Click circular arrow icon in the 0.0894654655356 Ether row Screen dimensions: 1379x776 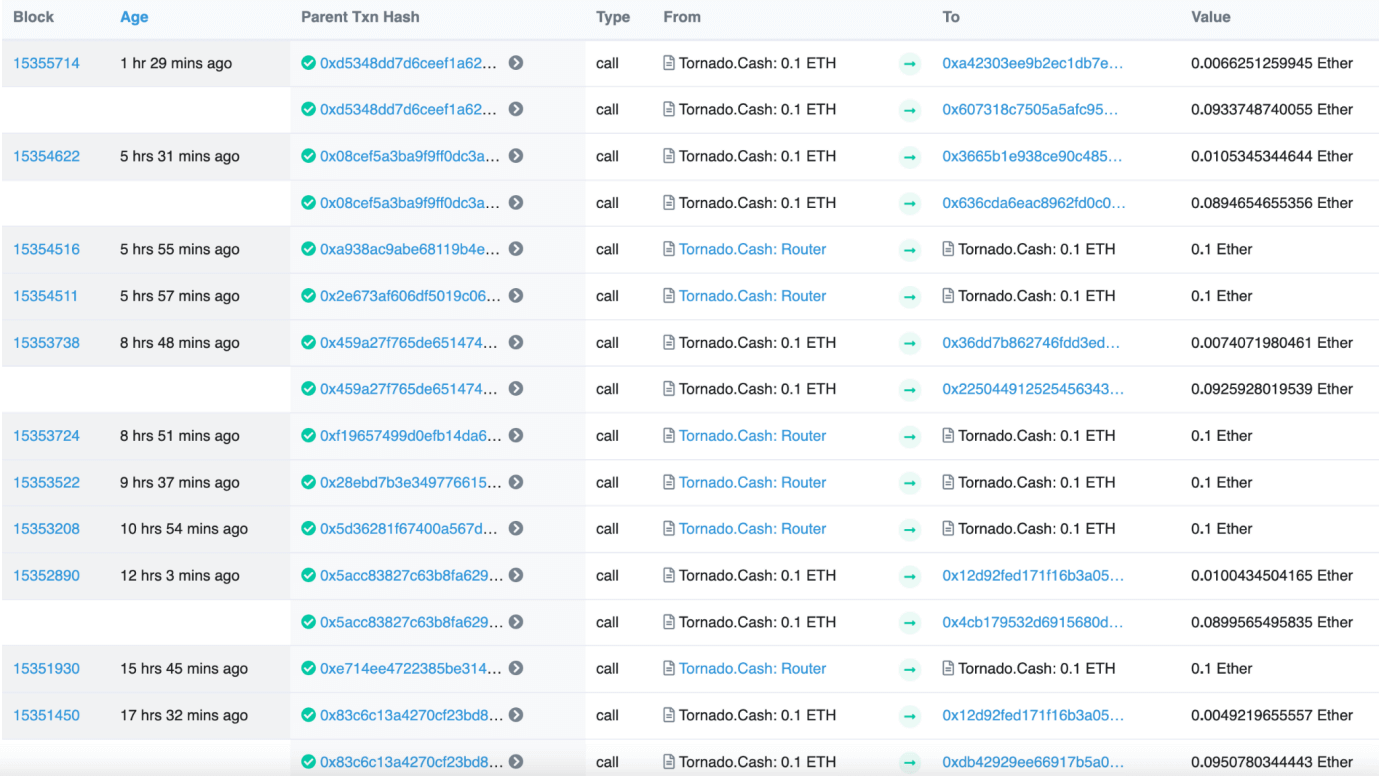tap(516, 203)
